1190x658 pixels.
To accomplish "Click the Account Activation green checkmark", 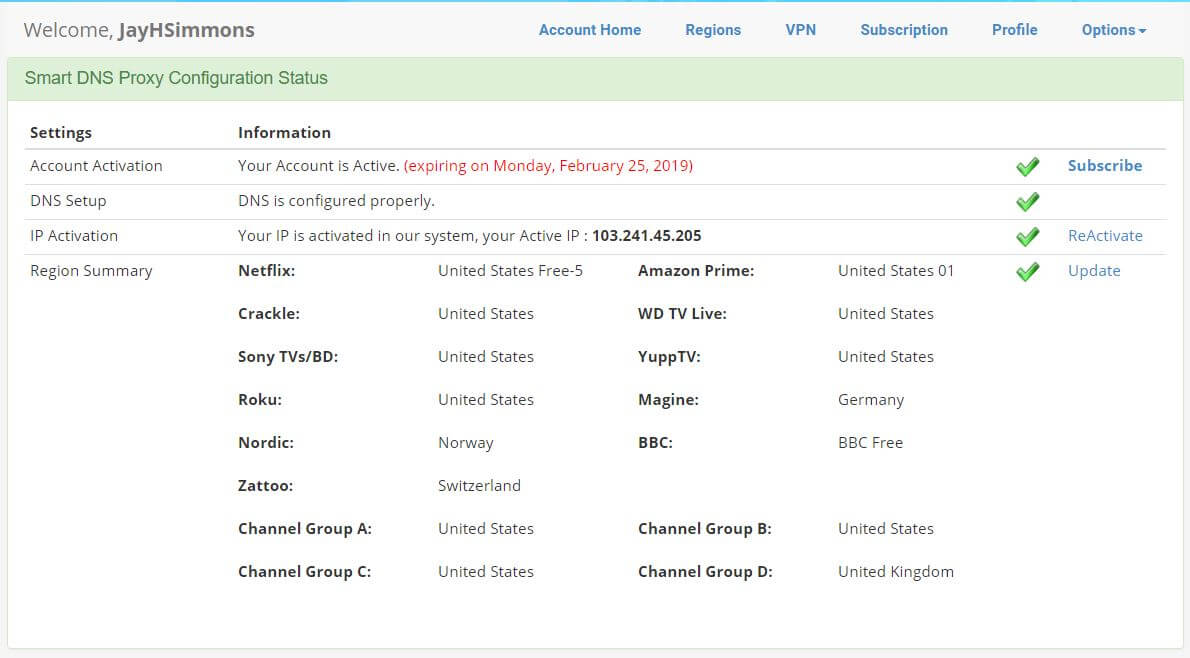I will point(1027,166).
